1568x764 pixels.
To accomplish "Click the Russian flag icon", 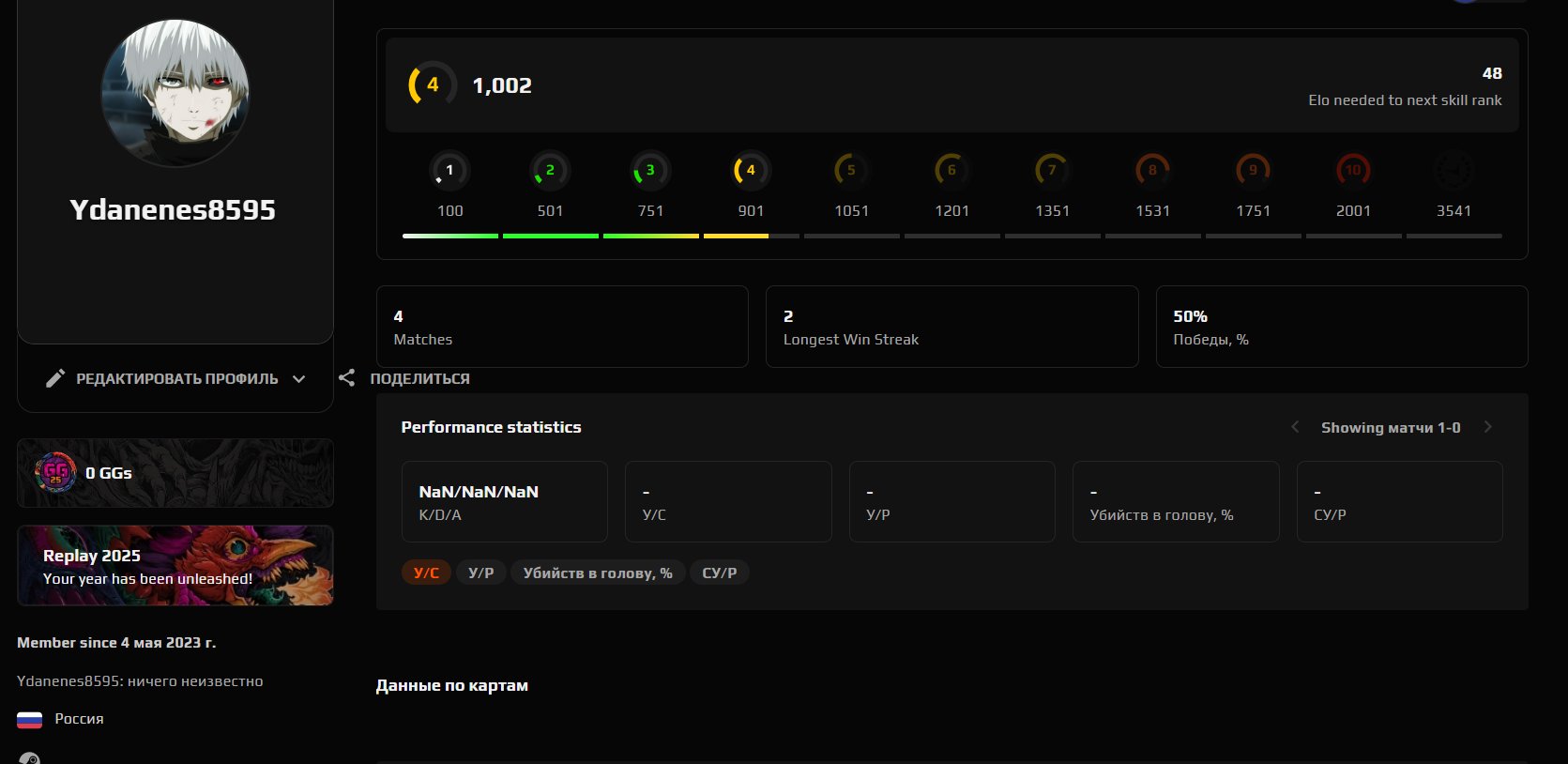I will tap(30, 720).
